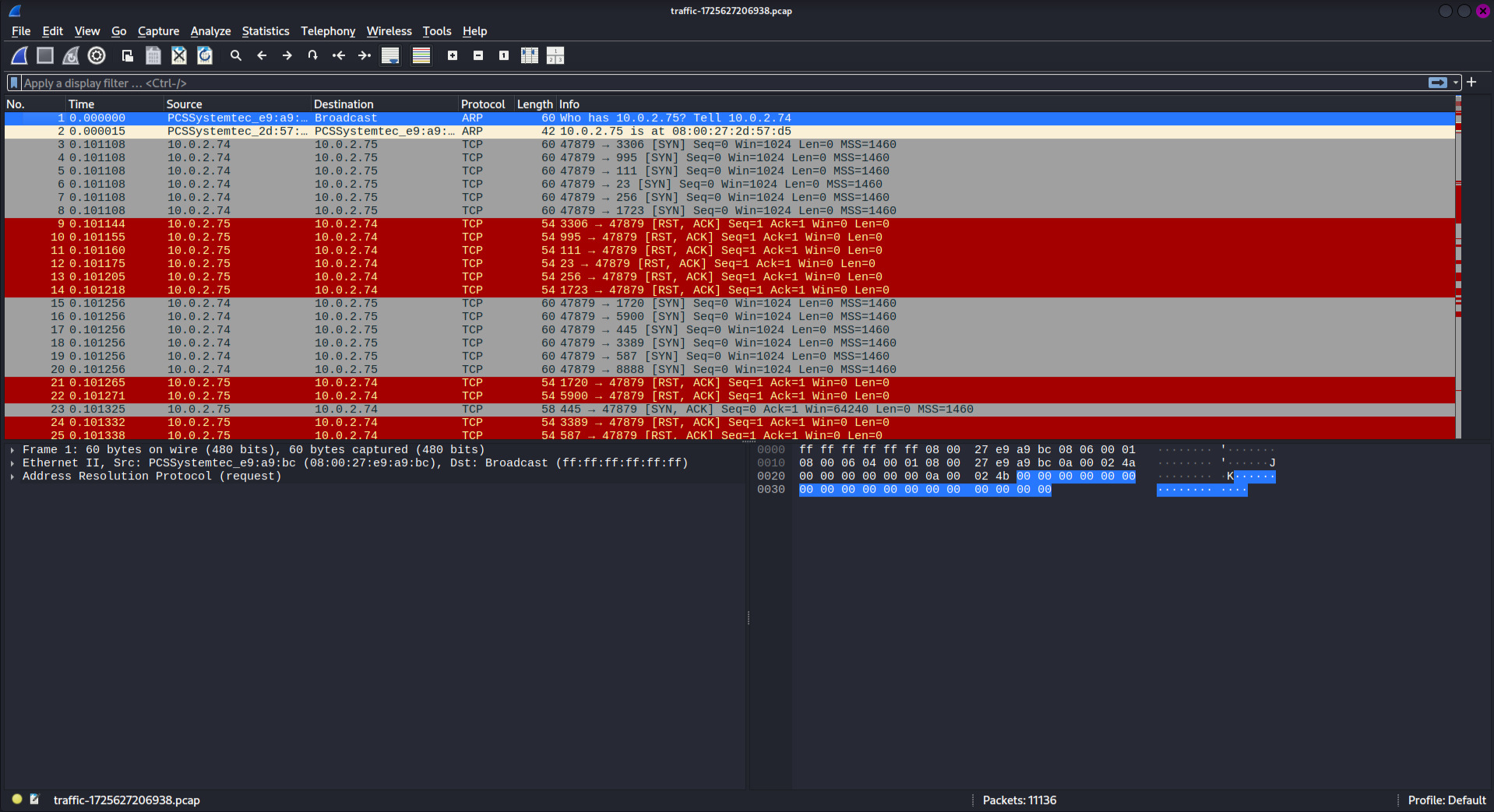Open the Analyze menu
The image size is (1494, 812).
pyautogui.click(x=210, y=31)
